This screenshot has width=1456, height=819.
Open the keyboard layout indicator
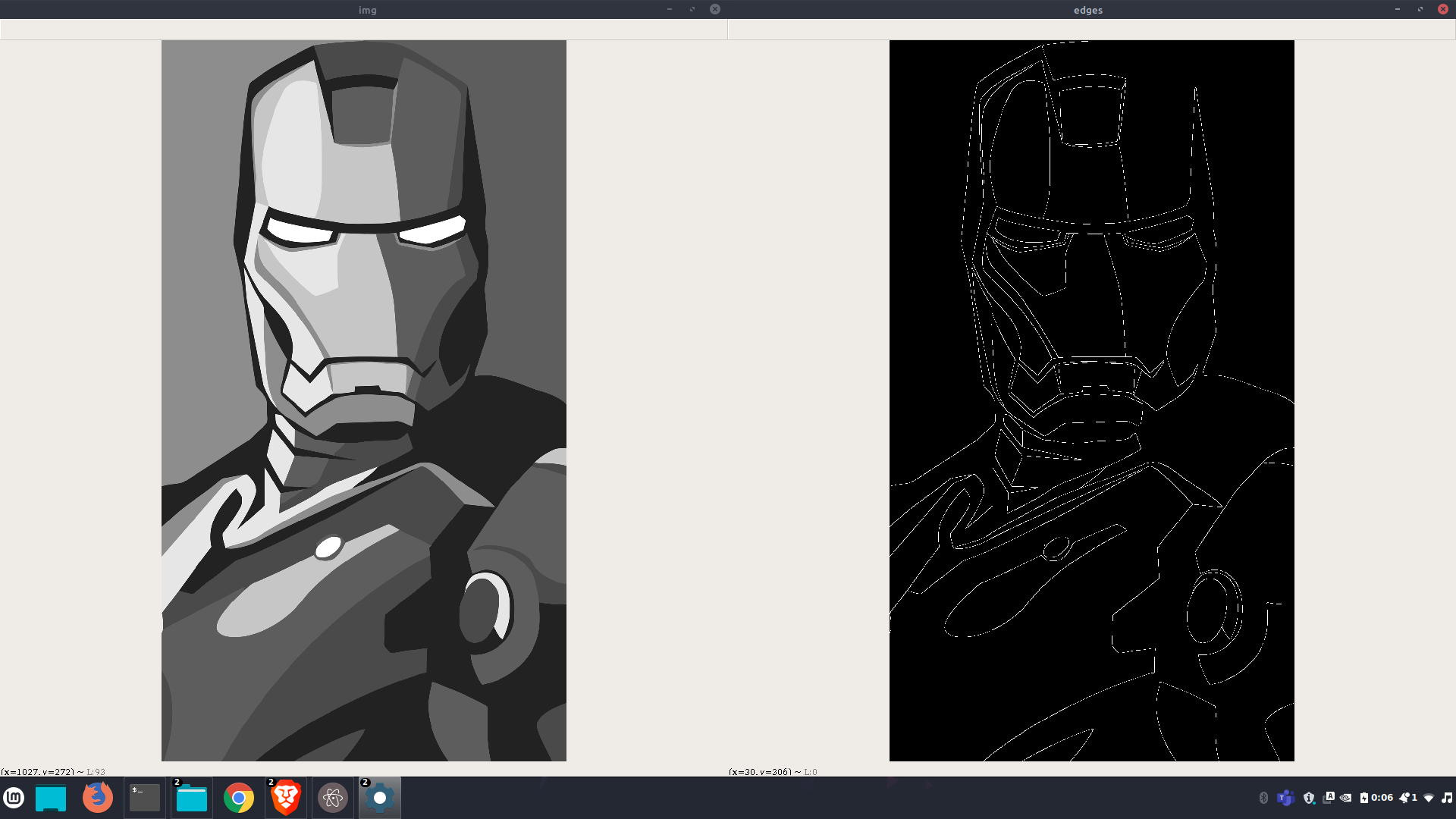(x=1329, y=798)
